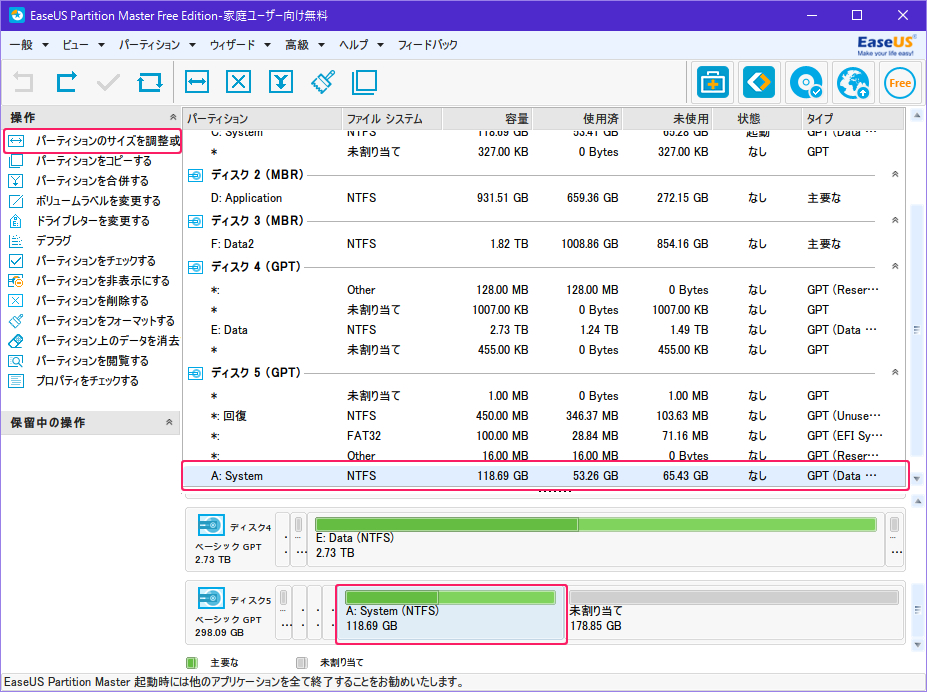Click the drive letter icon beside ドライブレターを変更する
This screenshot has width=927, height=692.
click(x=16, y=221)
